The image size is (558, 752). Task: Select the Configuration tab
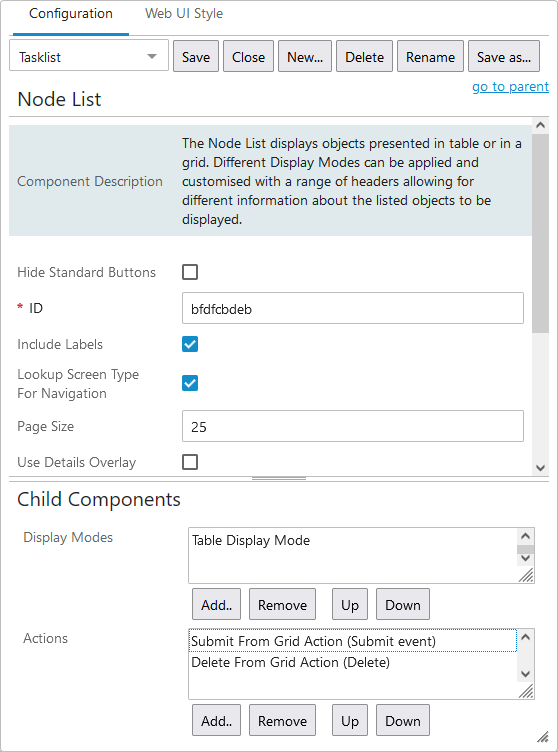point(71,13)
